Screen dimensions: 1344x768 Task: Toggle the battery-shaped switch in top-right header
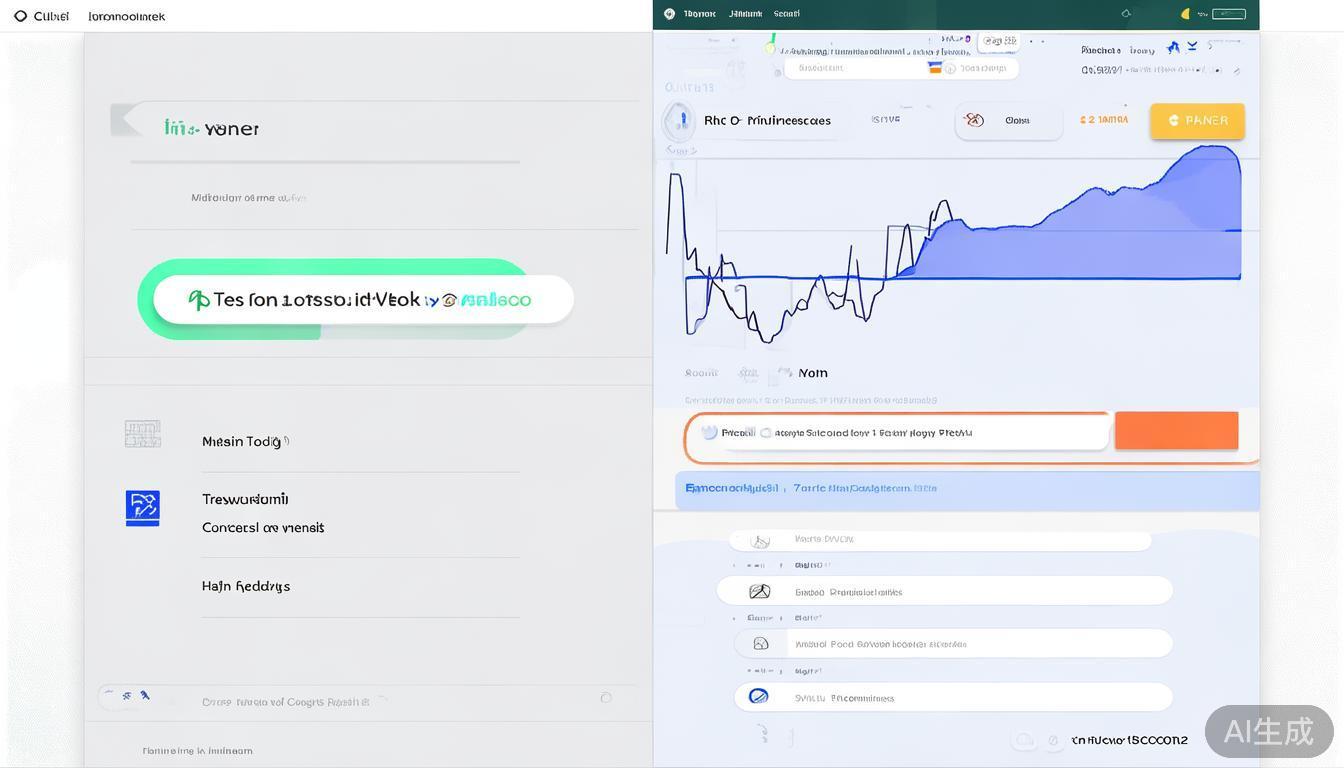tap(1228, 14)
